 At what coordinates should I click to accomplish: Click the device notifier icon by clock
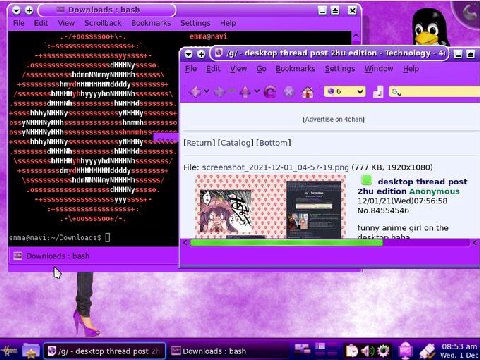pos(428,351)
